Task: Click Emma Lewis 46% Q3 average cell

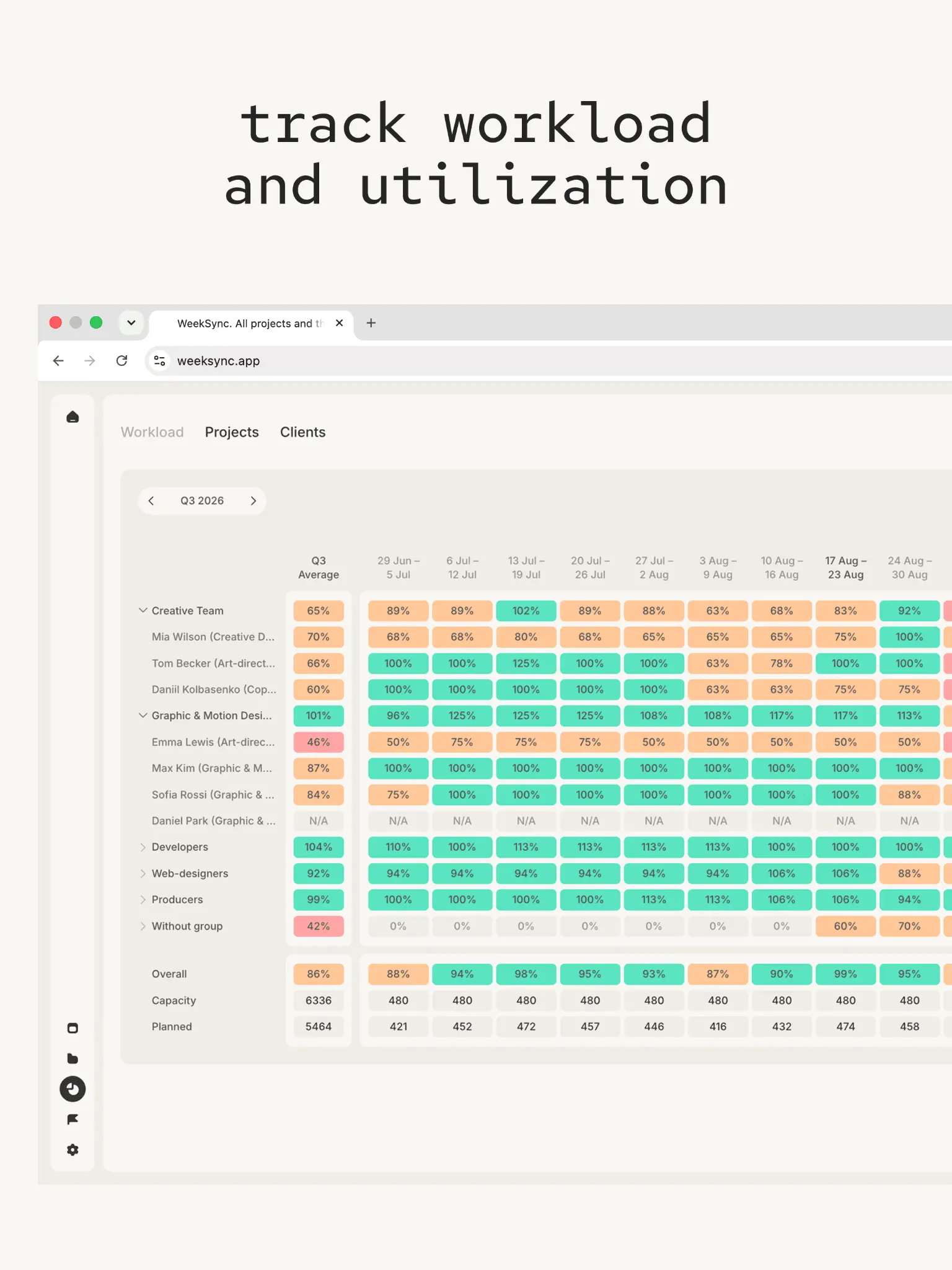Action: coord(319,742)
